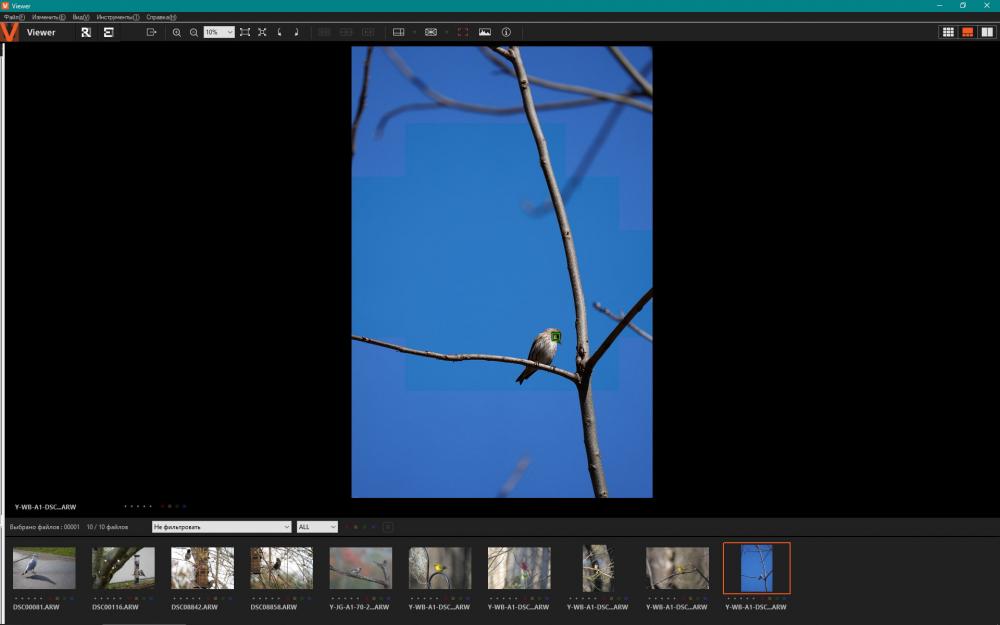Switch to thumbnail grid view mode
The height and width of the screenshot is (625, 1000).
948,32
